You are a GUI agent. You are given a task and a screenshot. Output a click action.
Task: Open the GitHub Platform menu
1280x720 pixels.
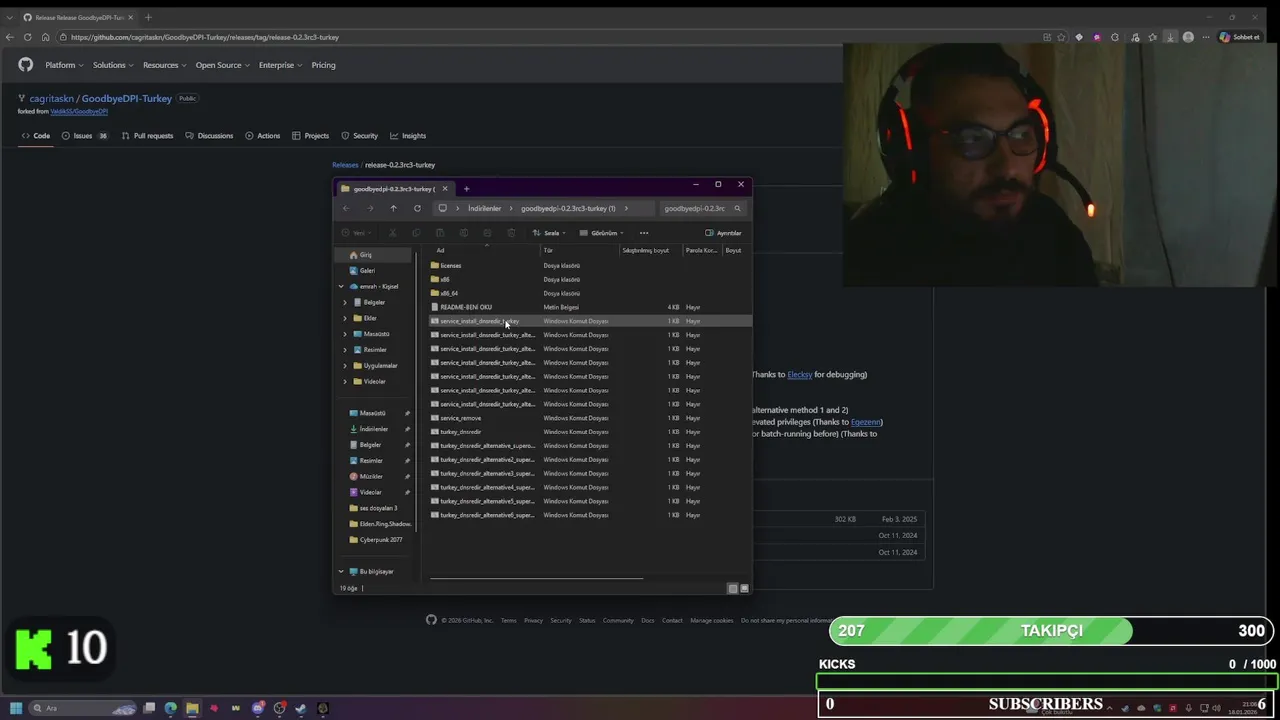[64, 65]
